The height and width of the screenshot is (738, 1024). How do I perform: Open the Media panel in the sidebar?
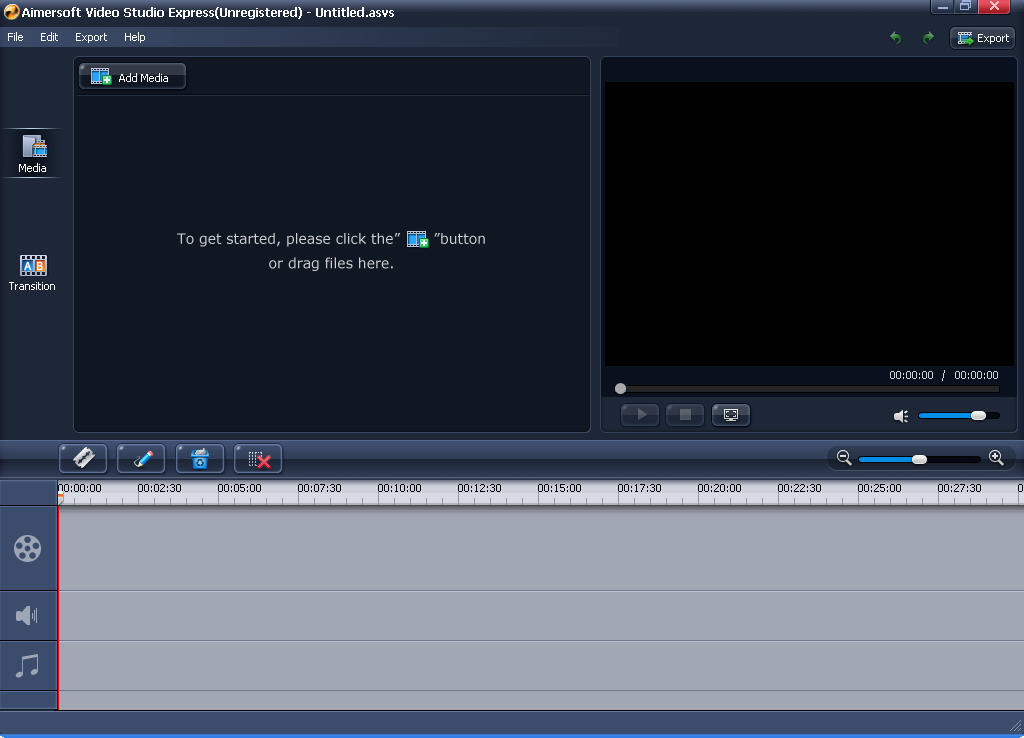(33, 153)
